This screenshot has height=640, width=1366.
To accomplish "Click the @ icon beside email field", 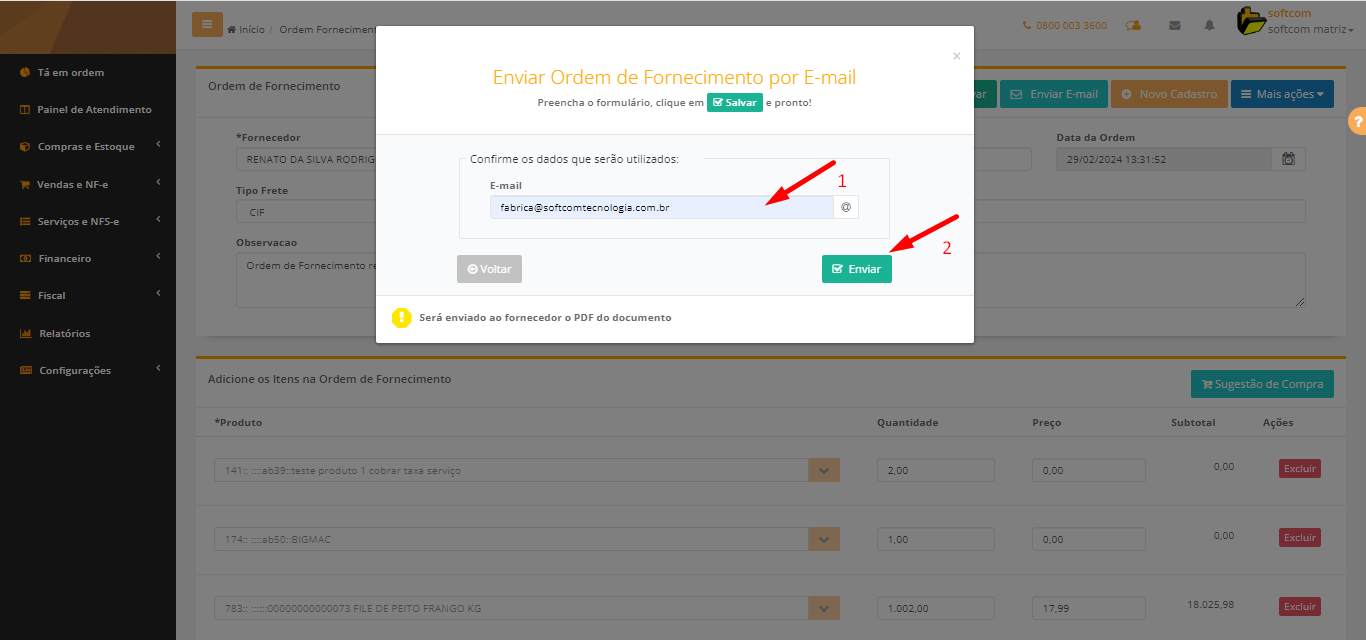I will click(846, 207).
